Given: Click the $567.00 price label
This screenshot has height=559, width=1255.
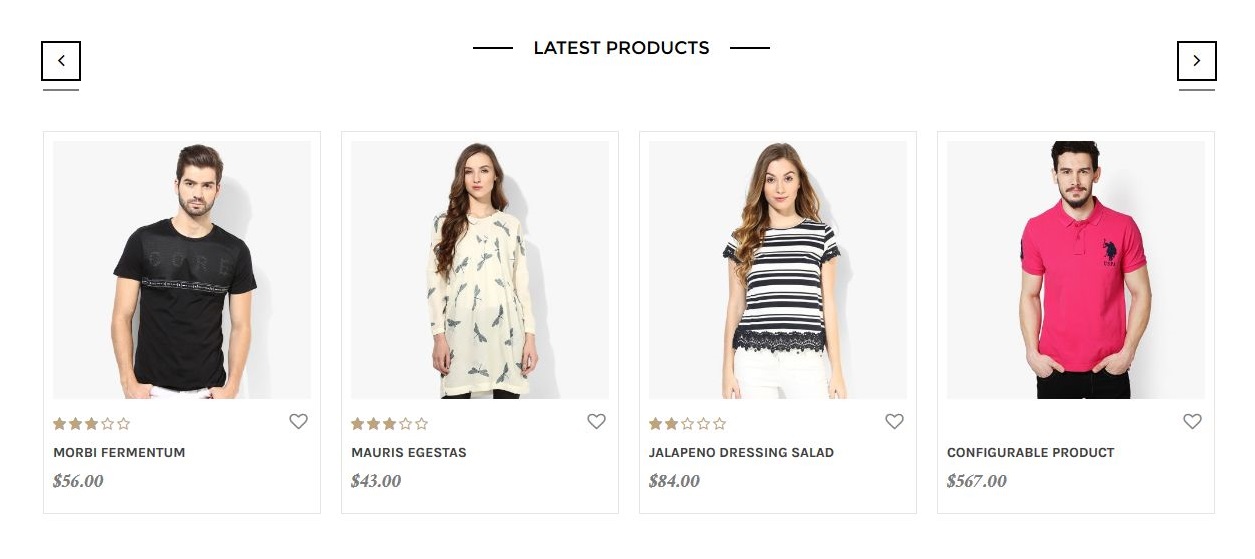Looking at the screenshot, I should click(x=977, y=481).
